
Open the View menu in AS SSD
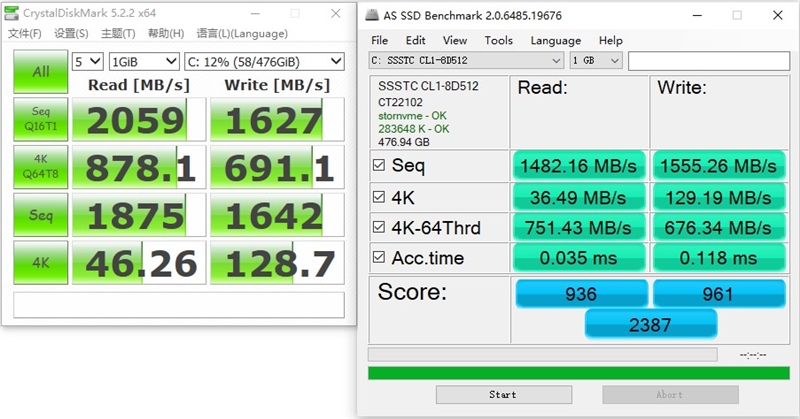pos(455,40)
